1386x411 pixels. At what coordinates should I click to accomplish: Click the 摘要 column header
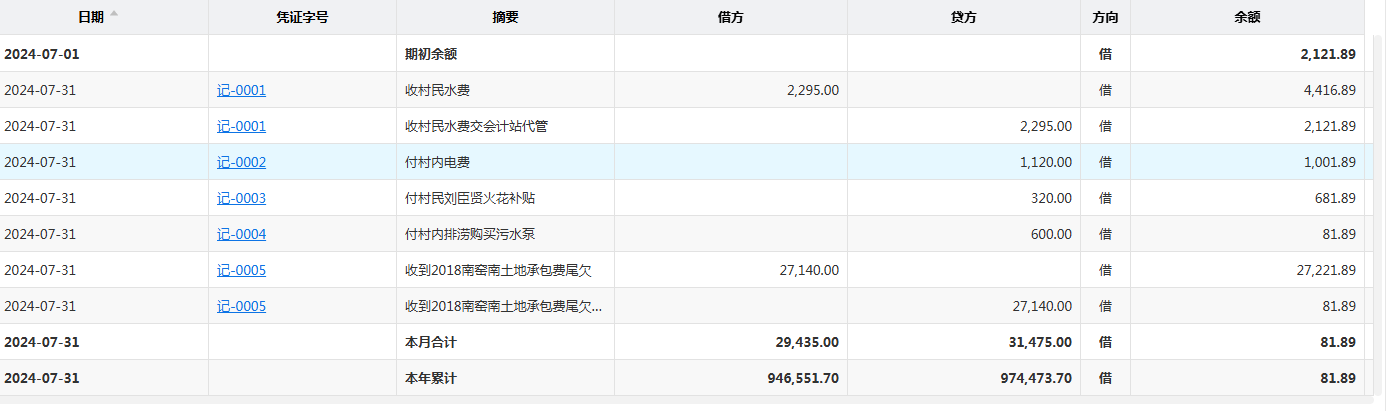505,17
